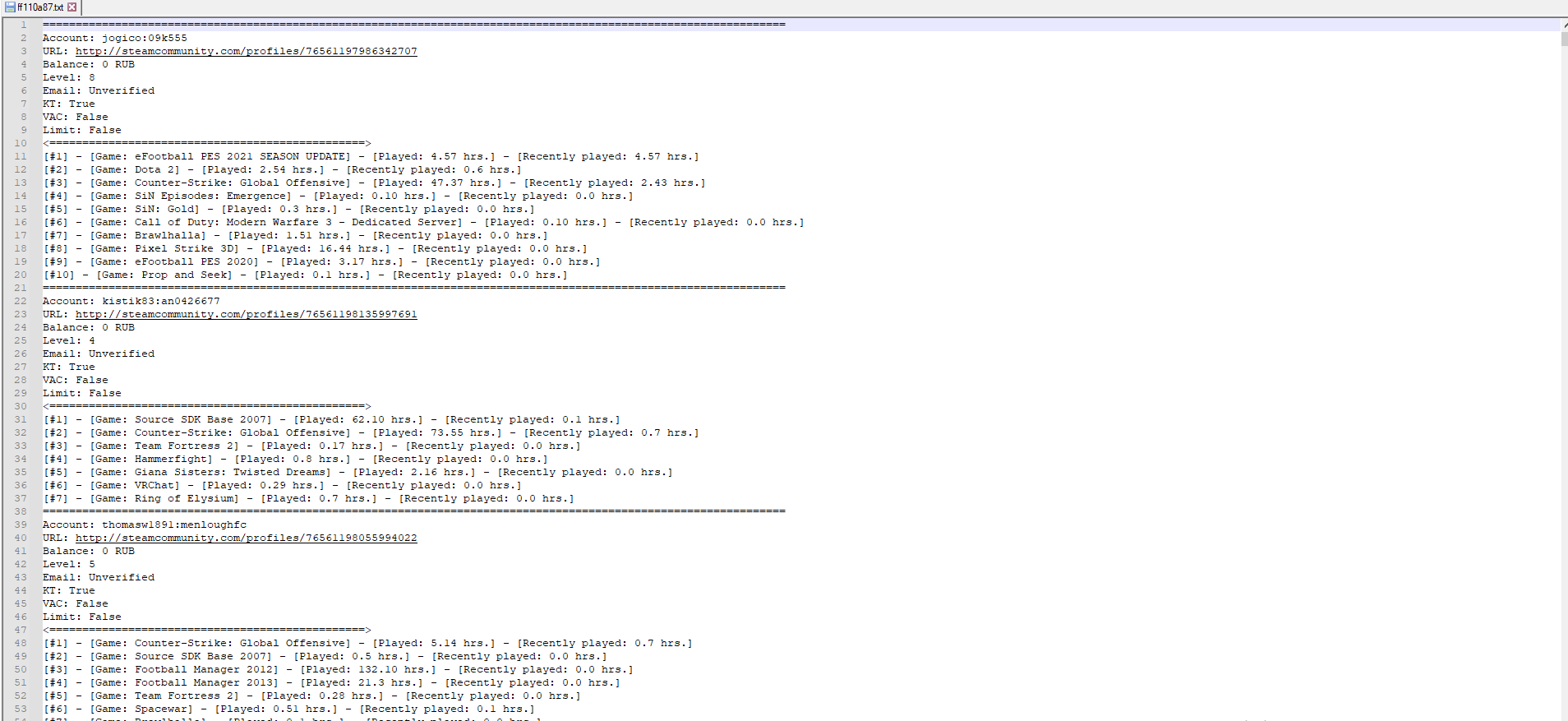Click line number 21 in the gutter
1568x721 pixels.
(x=21, y=288)
